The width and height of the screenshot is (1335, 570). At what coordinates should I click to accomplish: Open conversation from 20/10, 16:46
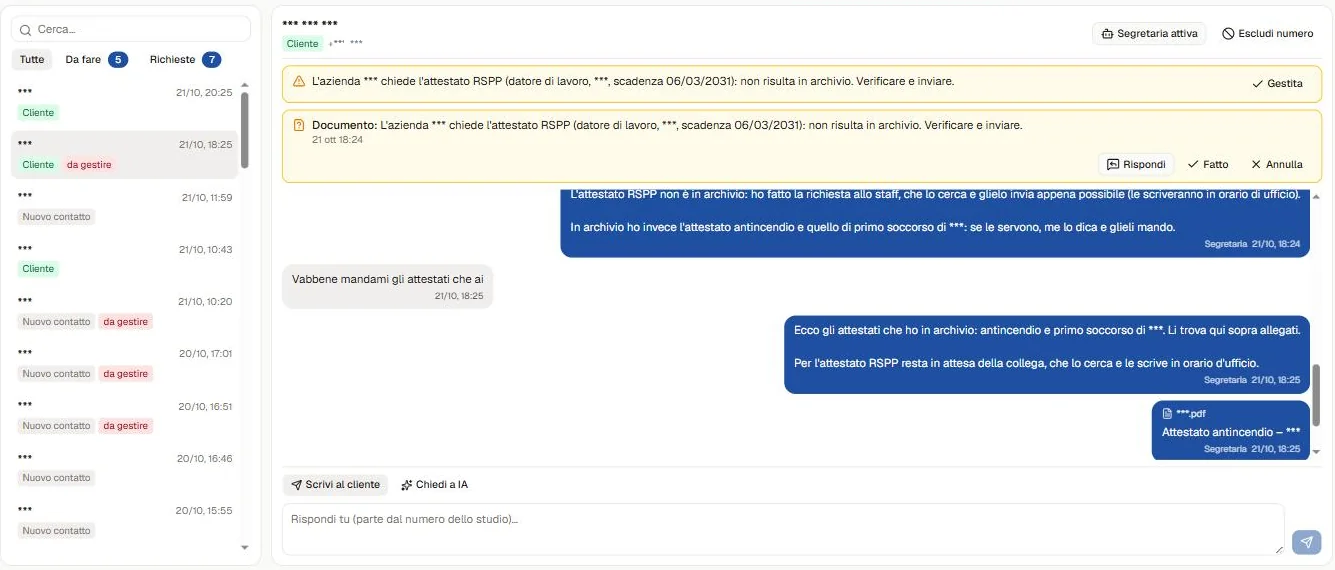point(125,467)
